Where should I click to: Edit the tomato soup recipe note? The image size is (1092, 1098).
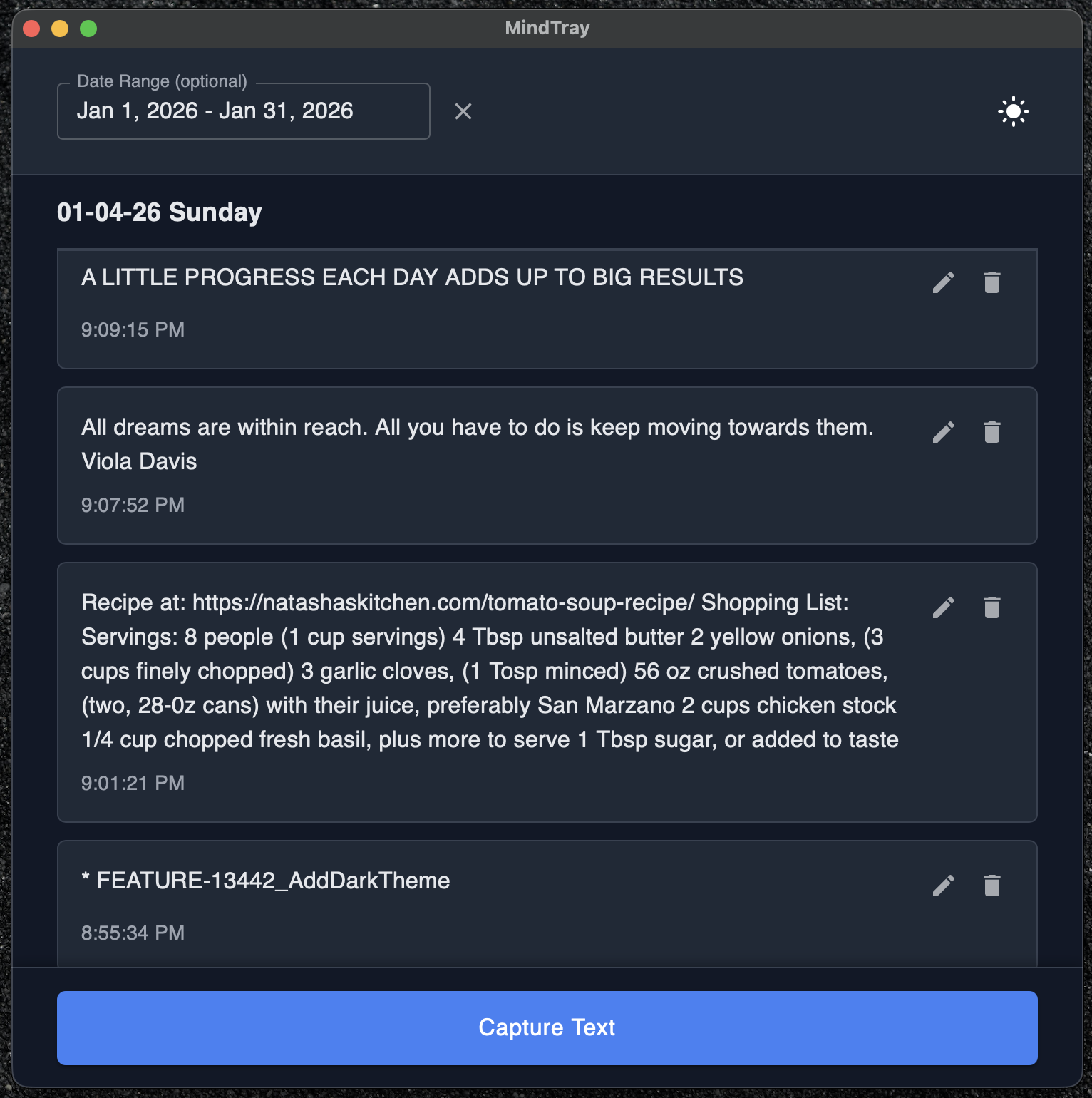tap(943, 607)
